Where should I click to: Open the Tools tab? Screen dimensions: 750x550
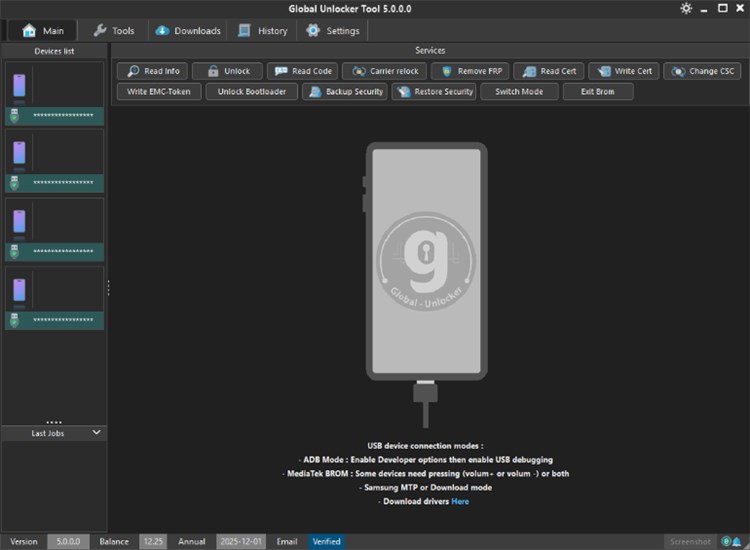pos(113,31)
